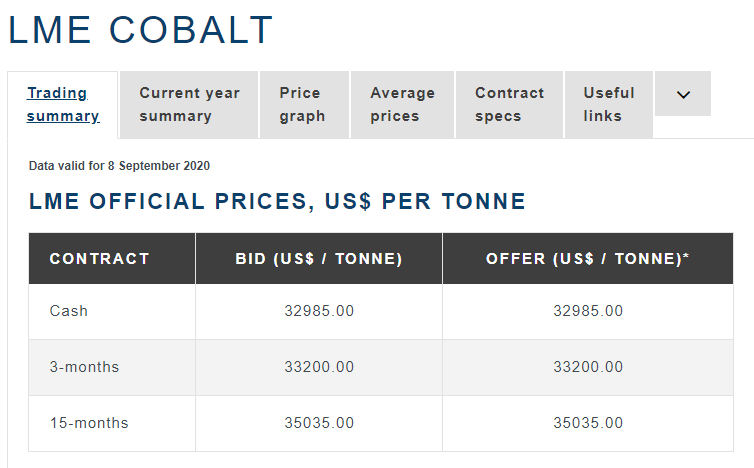The image size is (754, 468).
Task: Select the Average prices tab
Action: click(402, 104)
